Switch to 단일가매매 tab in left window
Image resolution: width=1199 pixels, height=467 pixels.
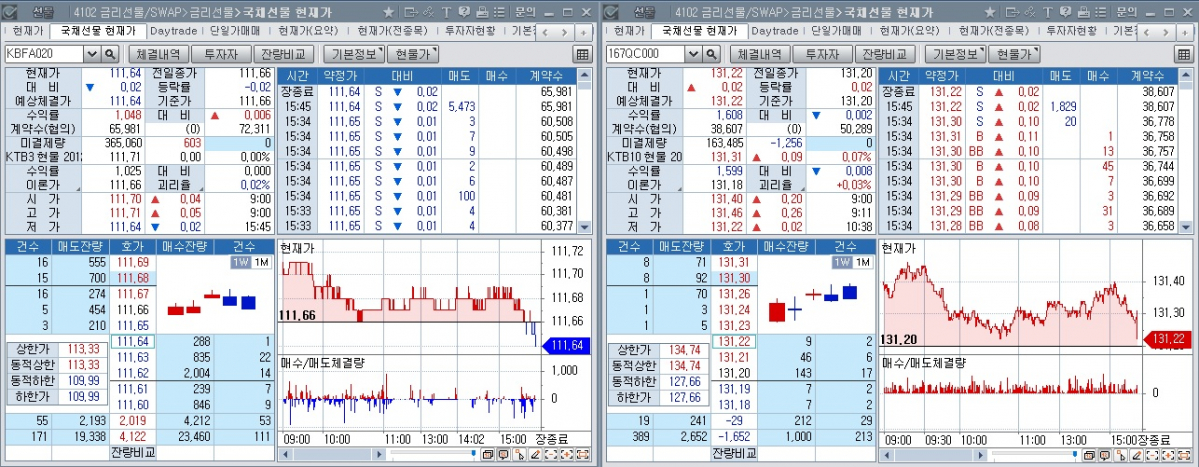[236, 31]
